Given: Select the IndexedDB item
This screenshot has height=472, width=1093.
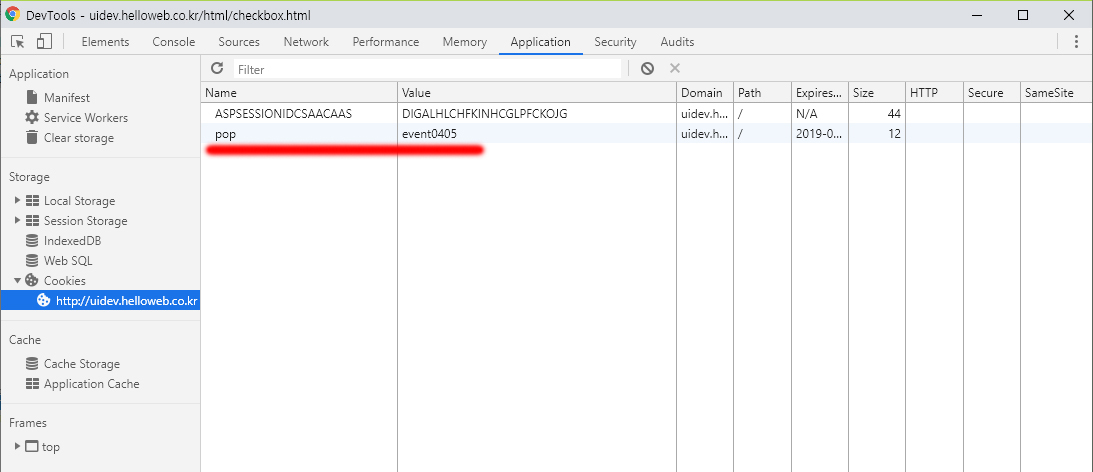Looking at the screenshot, I should click(x=72, y=241).
